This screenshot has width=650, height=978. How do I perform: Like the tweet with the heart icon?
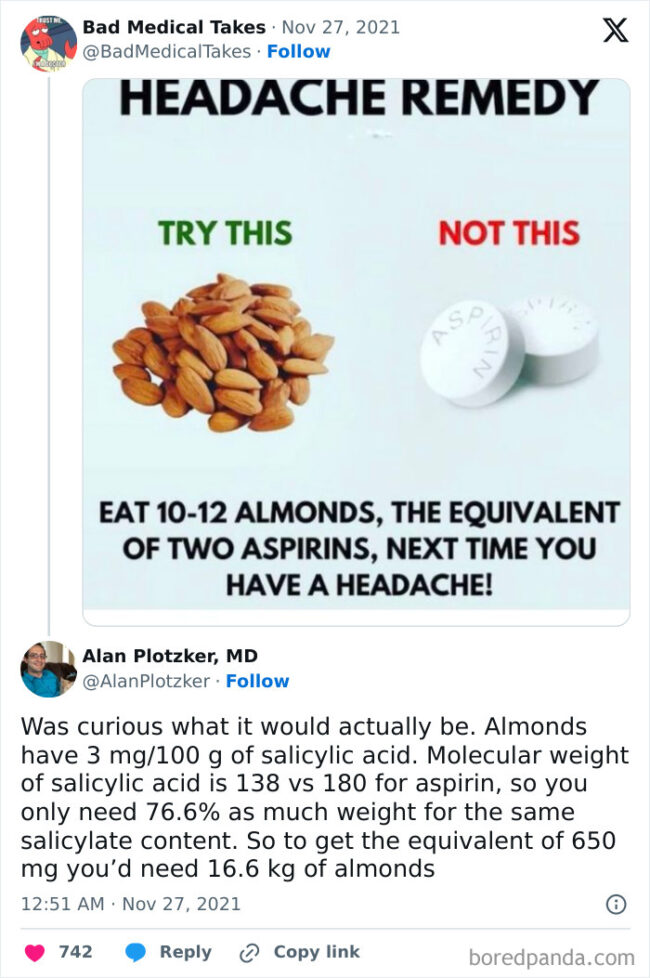(35, 952)
